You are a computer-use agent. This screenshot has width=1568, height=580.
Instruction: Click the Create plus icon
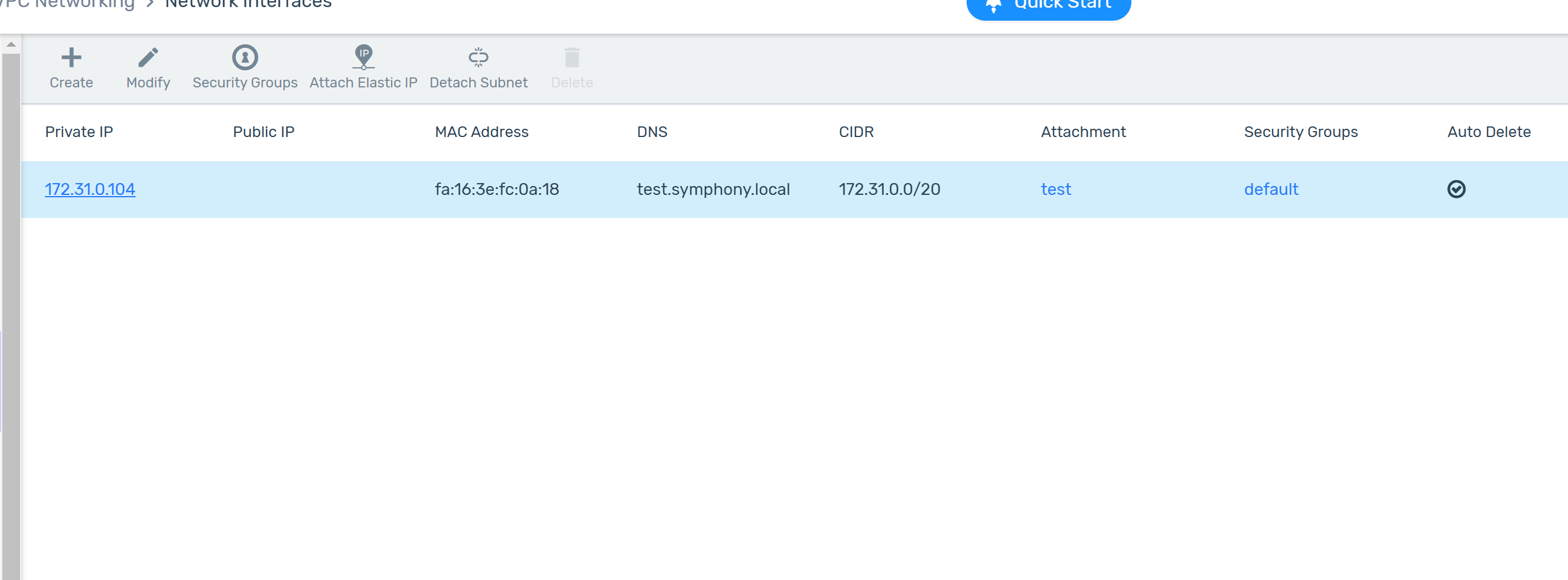[x=71, y=58]
